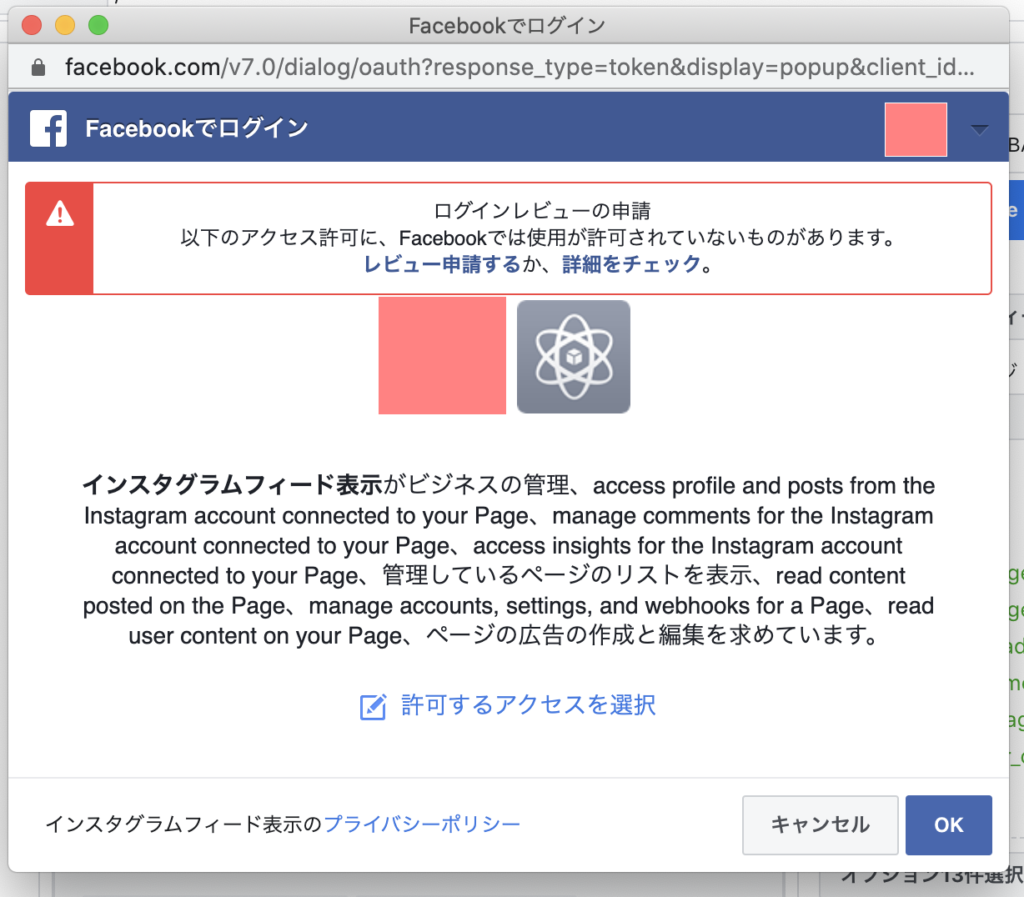
Task: Cancel the login with the キャンセル button
Action: click(820, 824)
